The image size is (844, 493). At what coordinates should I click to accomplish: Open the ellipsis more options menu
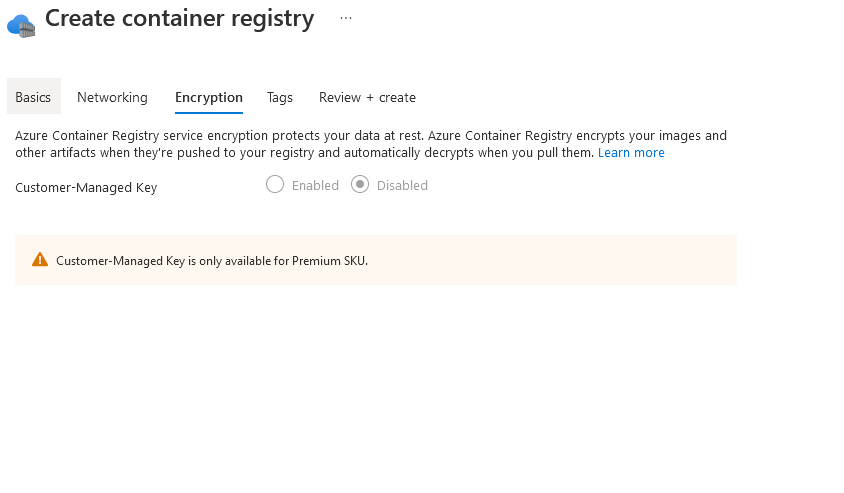(346, 18)
